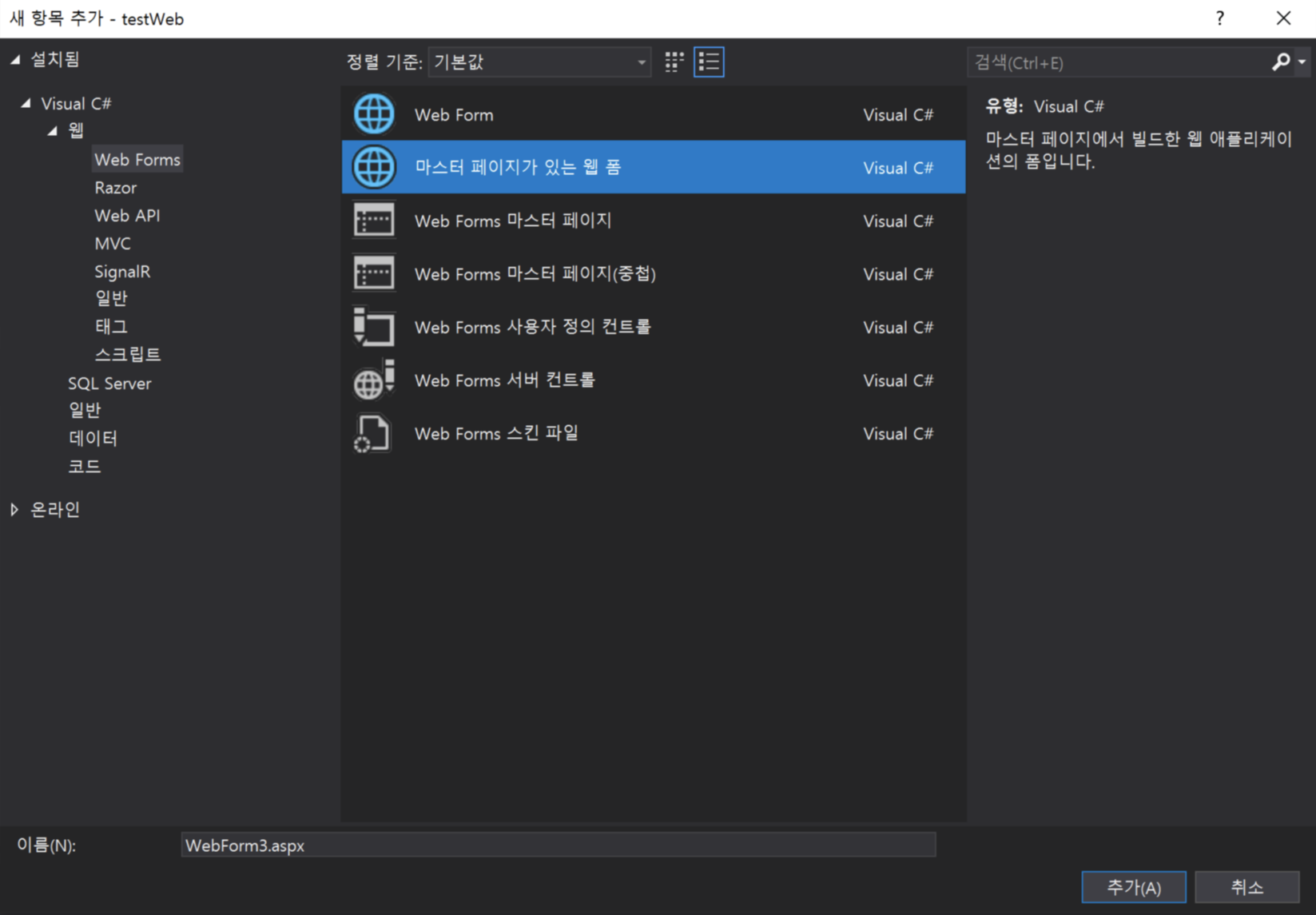Screen dimensions: 1316x915
Task: Select the MVC category
Action: pyautogui.click(x=113, y=243)
